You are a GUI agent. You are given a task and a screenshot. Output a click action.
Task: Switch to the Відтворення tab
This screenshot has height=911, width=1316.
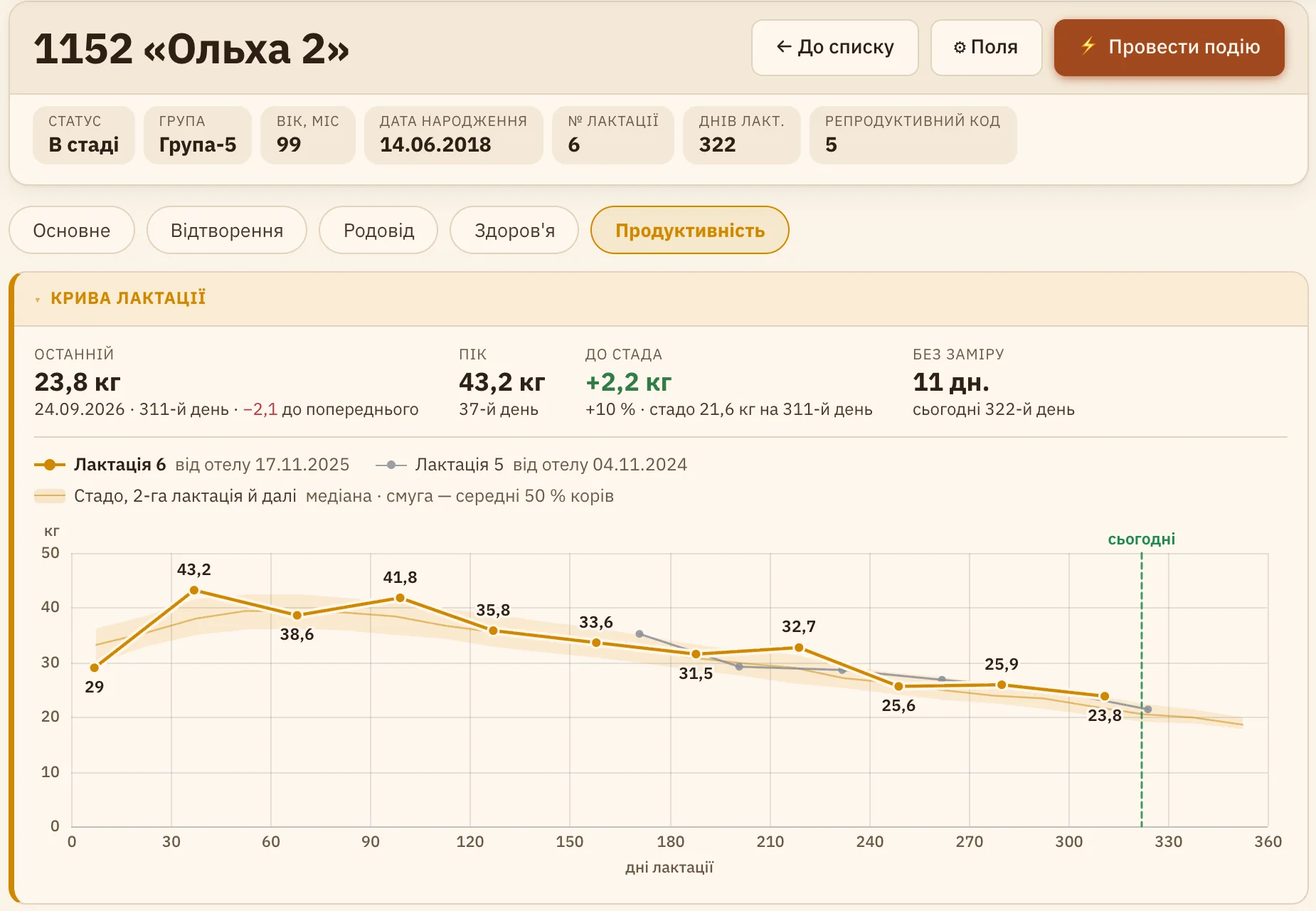pyautogui.click(x=227, y=230)
